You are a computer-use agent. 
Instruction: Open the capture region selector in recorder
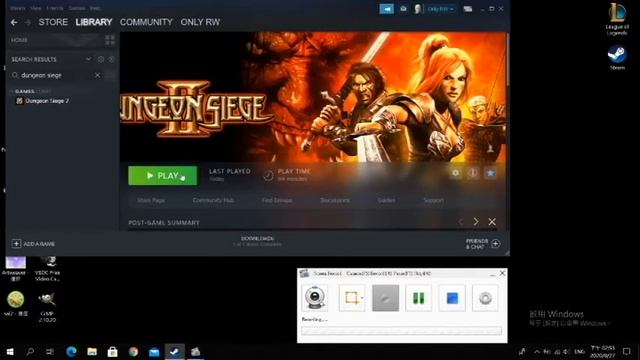click(x=352, y=298)
